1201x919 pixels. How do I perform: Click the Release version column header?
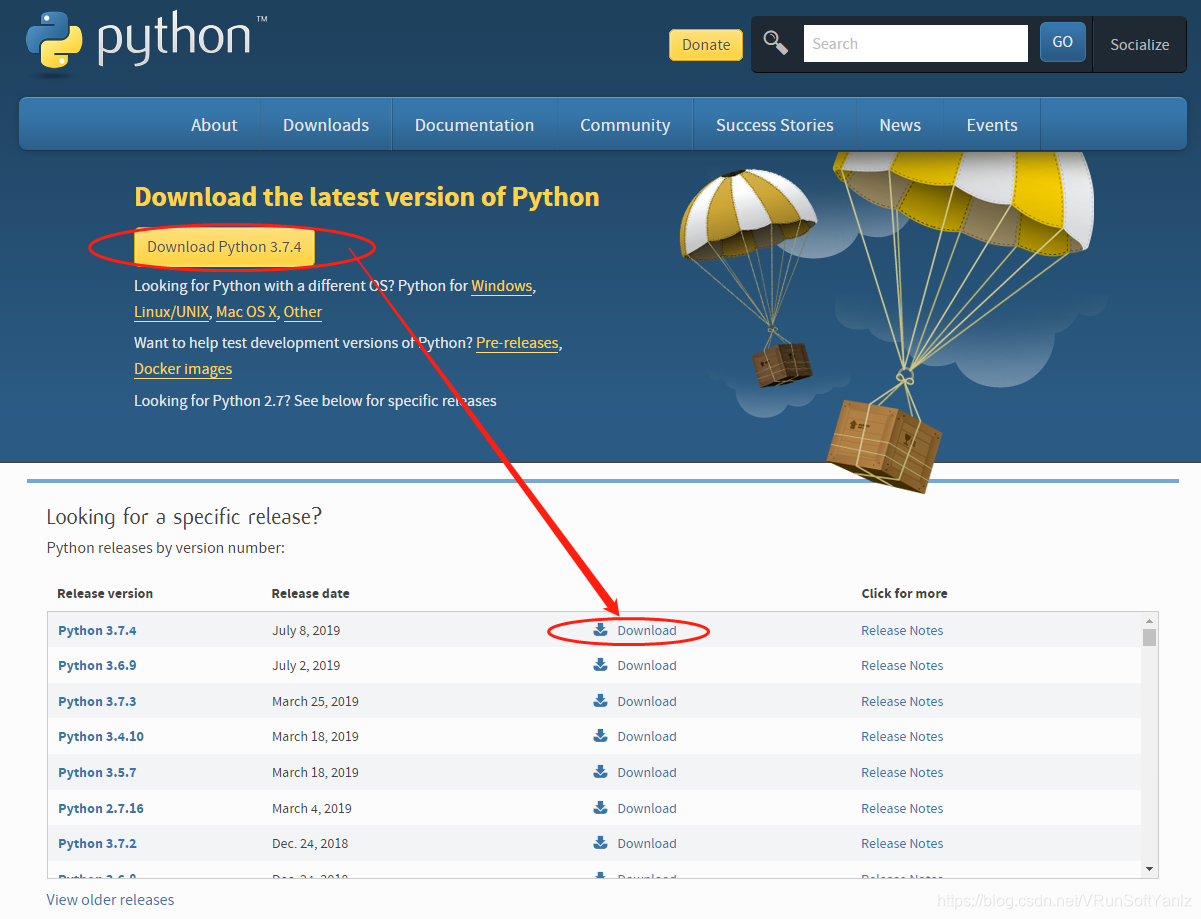(105, 593)
